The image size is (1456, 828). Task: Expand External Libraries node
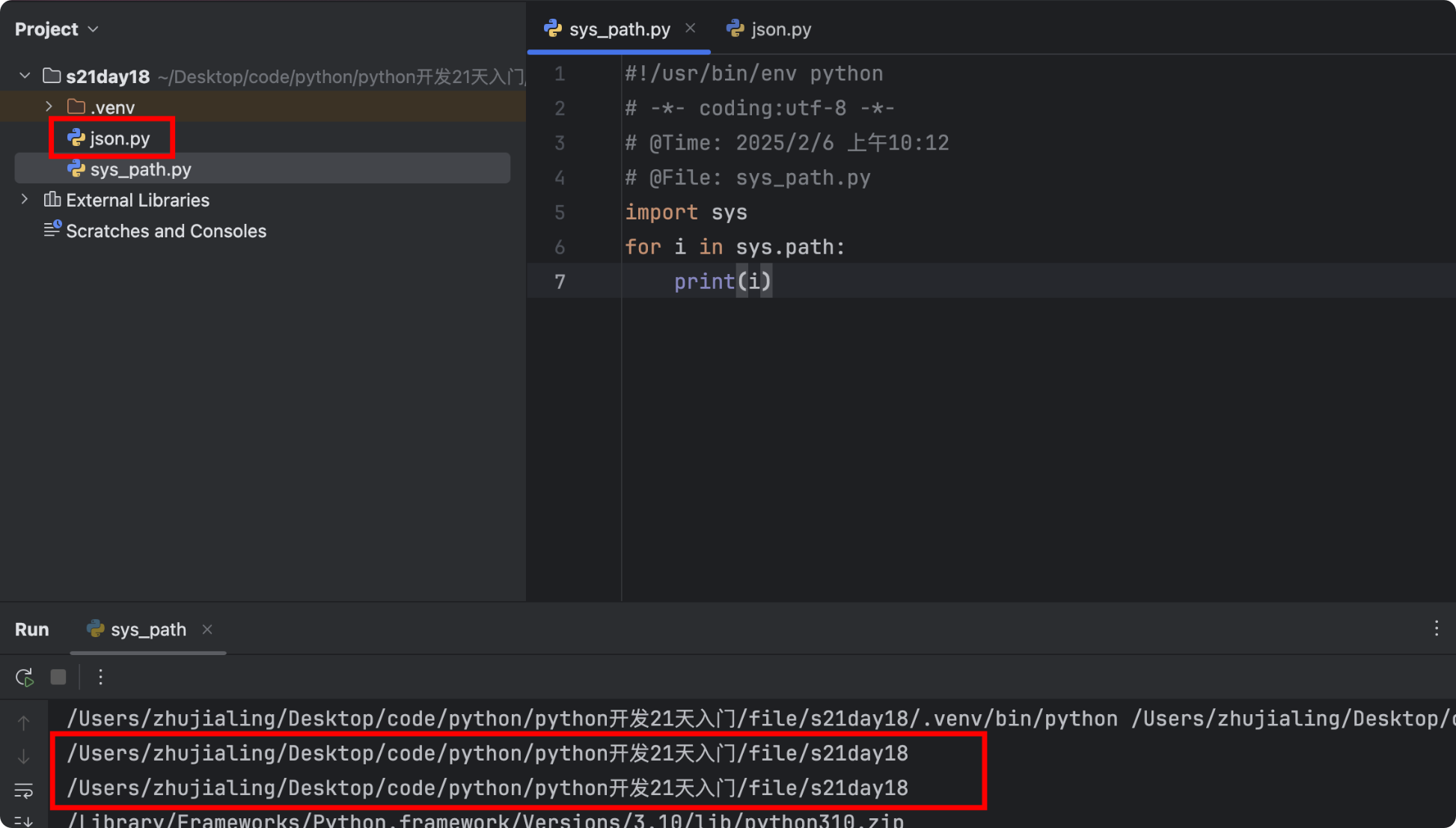pos(25,200)
